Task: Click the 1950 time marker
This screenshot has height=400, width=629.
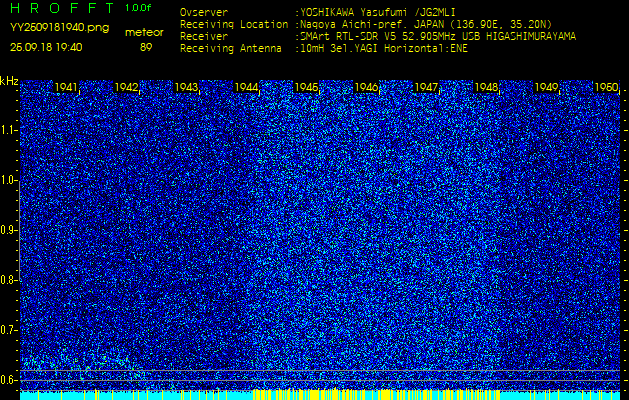Action: point(606,87)
